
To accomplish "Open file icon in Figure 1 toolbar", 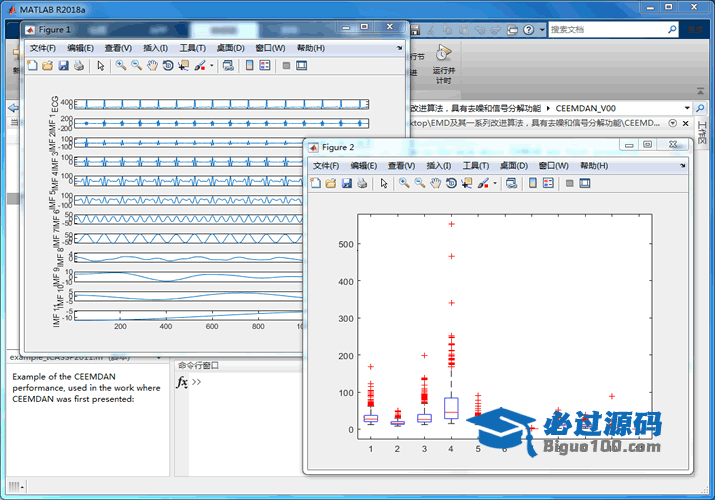I will pos(47,66).
